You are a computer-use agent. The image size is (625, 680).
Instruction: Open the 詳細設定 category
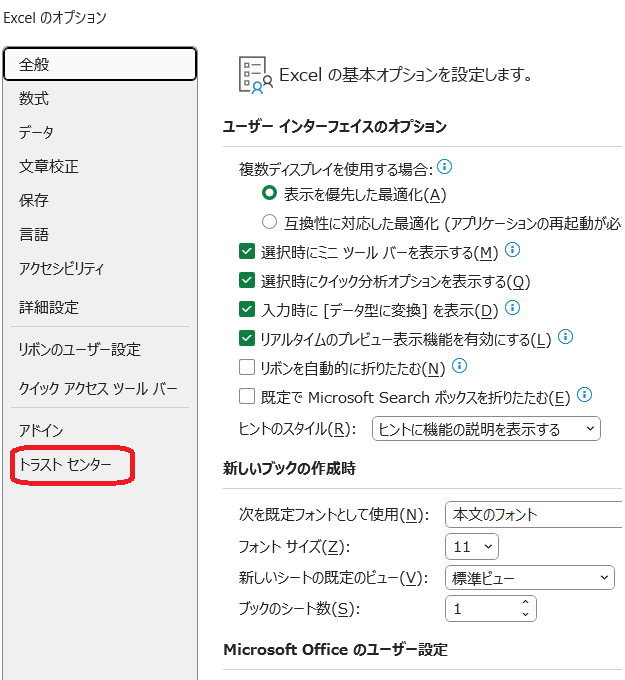pos(49,307)
